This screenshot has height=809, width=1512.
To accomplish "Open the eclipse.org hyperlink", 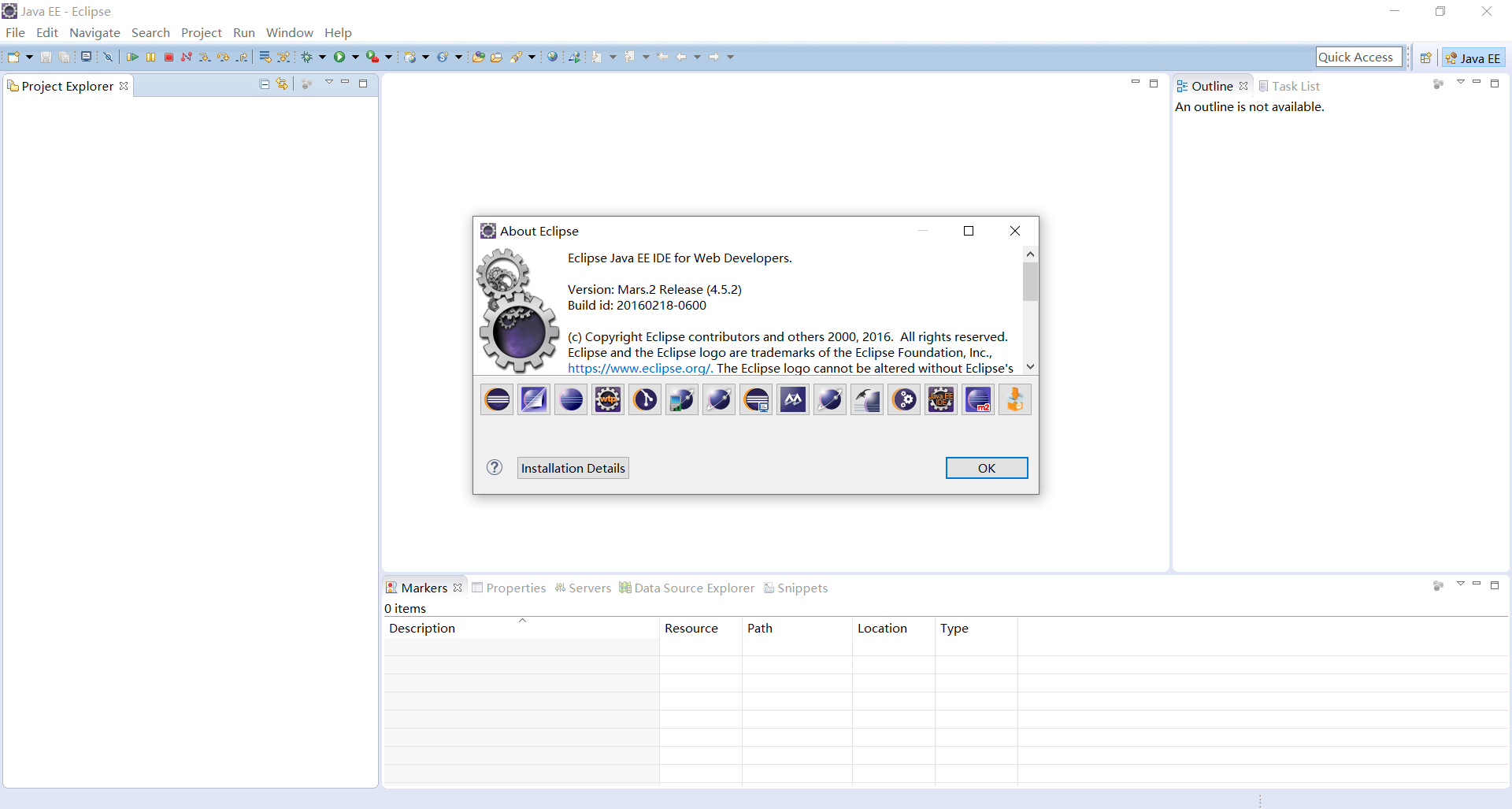I will [639, 368].
